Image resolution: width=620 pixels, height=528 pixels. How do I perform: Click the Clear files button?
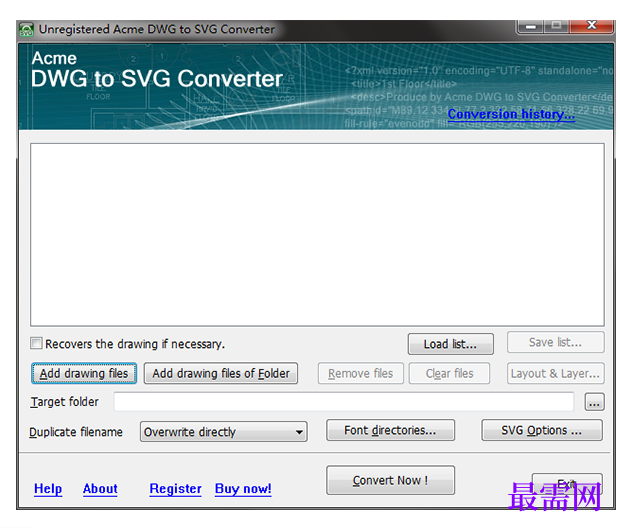coord(449,373)
